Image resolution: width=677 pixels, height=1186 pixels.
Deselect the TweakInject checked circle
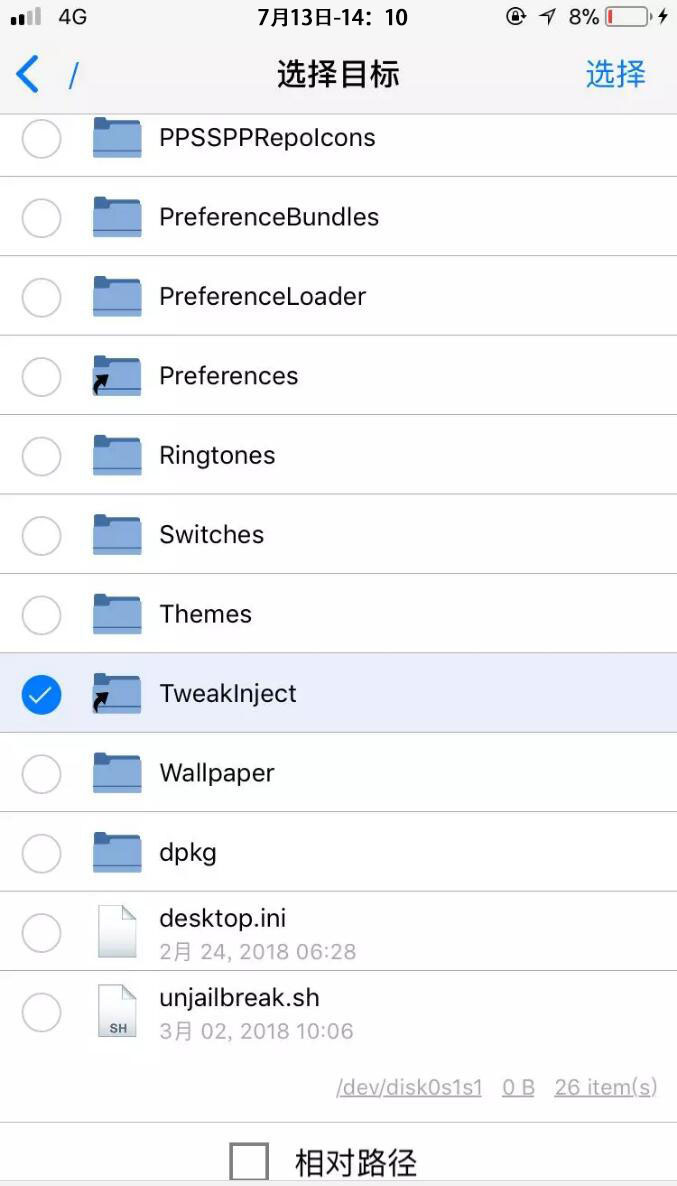click(x=41, y=693)
